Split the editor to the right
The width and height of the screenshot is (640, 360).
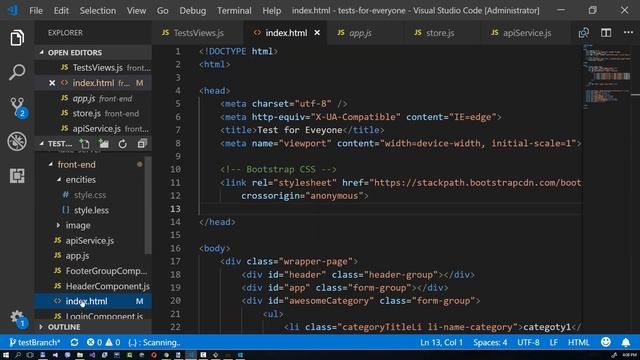click(606, 33)
